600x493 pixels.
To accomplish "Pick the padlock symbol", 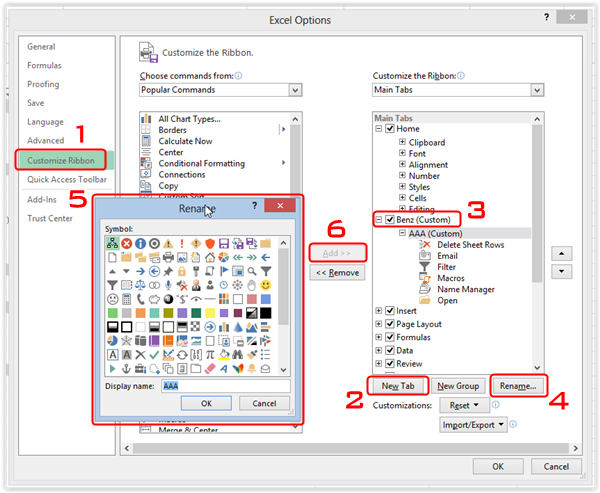I will (x=182, y=272).
